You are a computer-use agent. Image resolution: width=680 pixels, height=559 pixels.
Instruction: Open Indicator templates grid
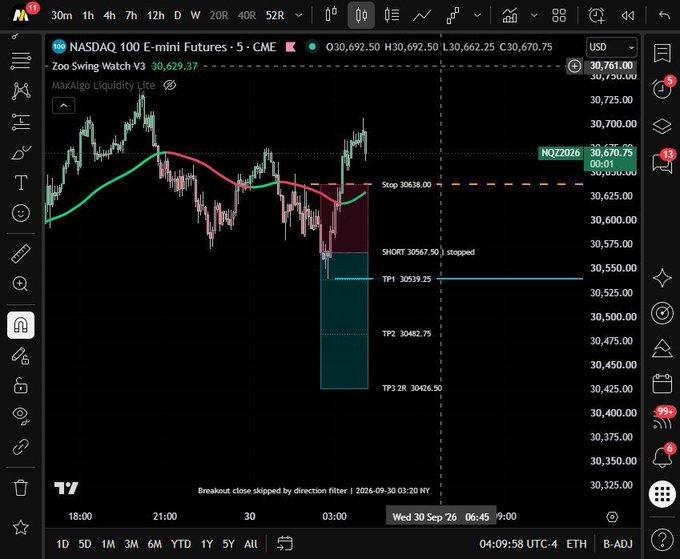point(559,16)
